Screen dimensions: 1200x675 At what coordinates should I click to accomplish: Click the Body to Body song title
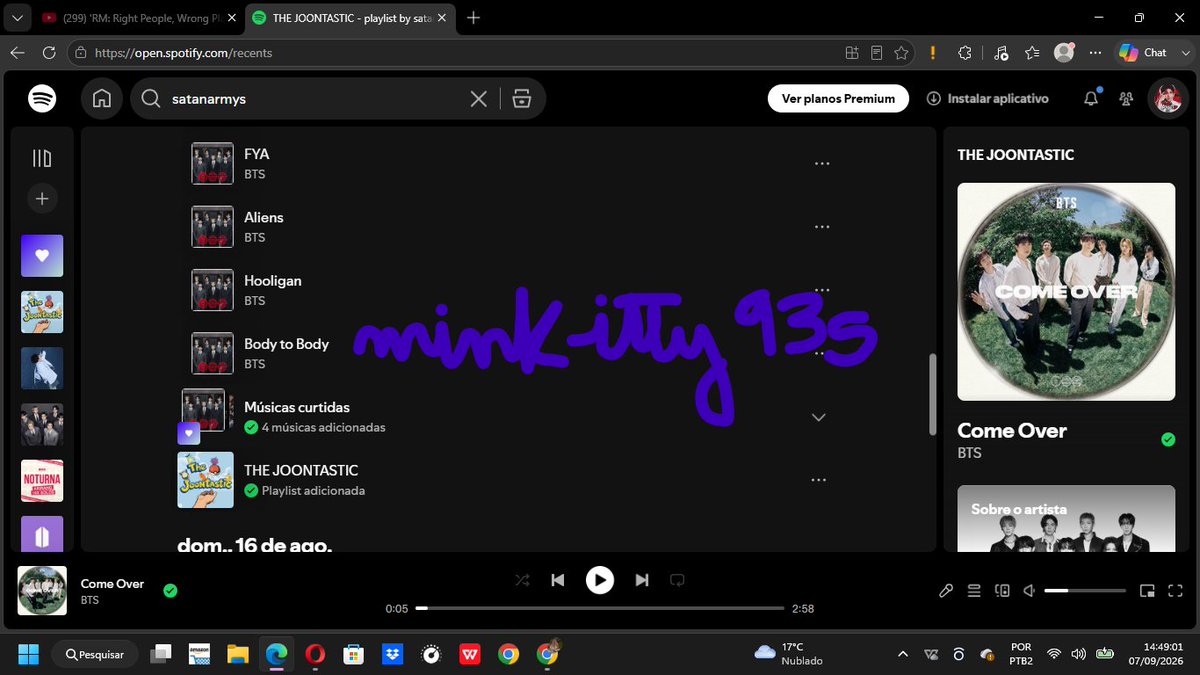coord(286,344)
